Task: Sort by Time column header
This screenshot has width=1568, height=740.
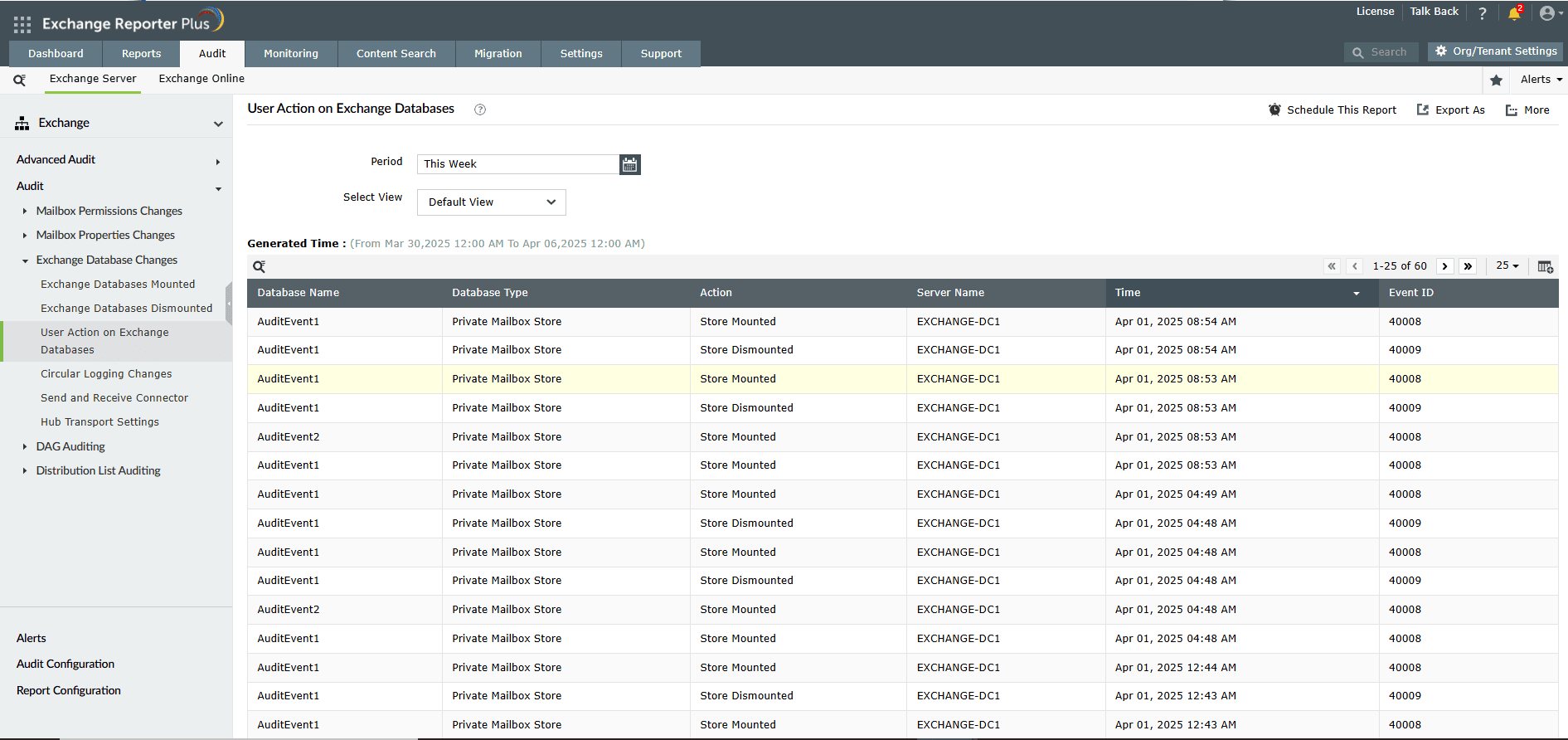Action: click(1241, 293)
